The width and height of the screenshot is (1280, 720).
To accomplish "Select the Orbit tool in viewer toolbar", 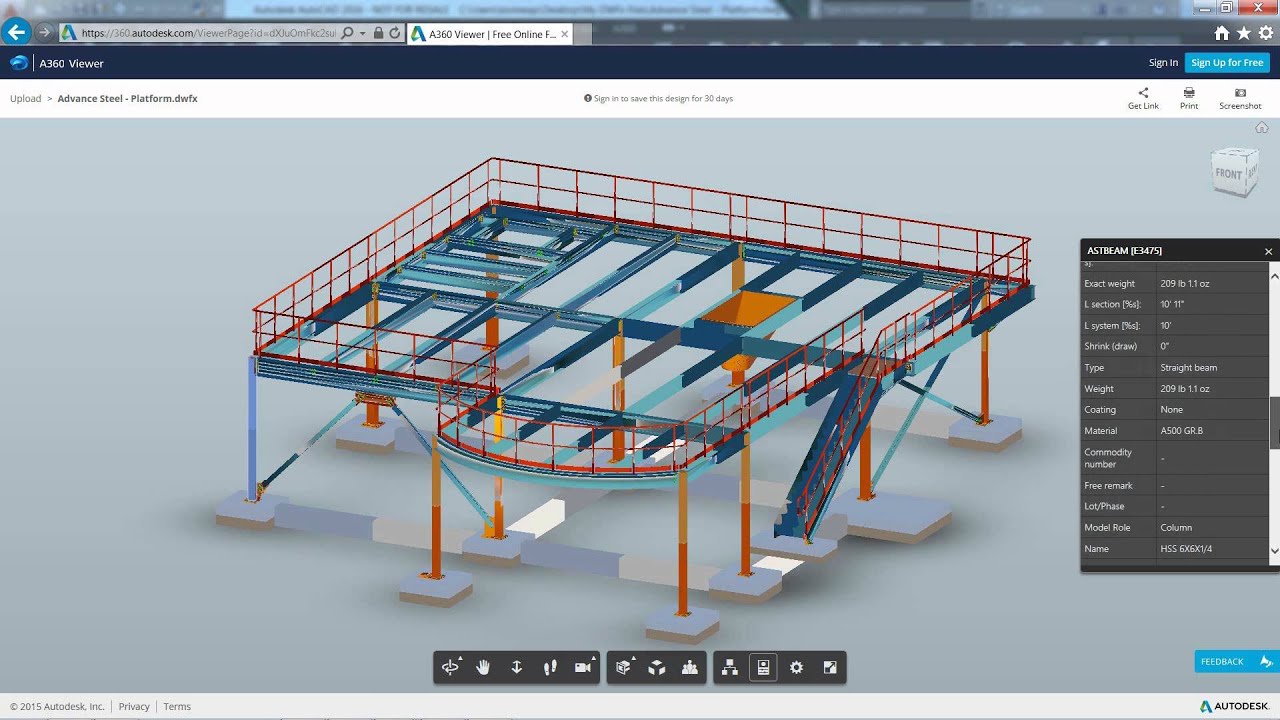I will (x=450, y=667).
